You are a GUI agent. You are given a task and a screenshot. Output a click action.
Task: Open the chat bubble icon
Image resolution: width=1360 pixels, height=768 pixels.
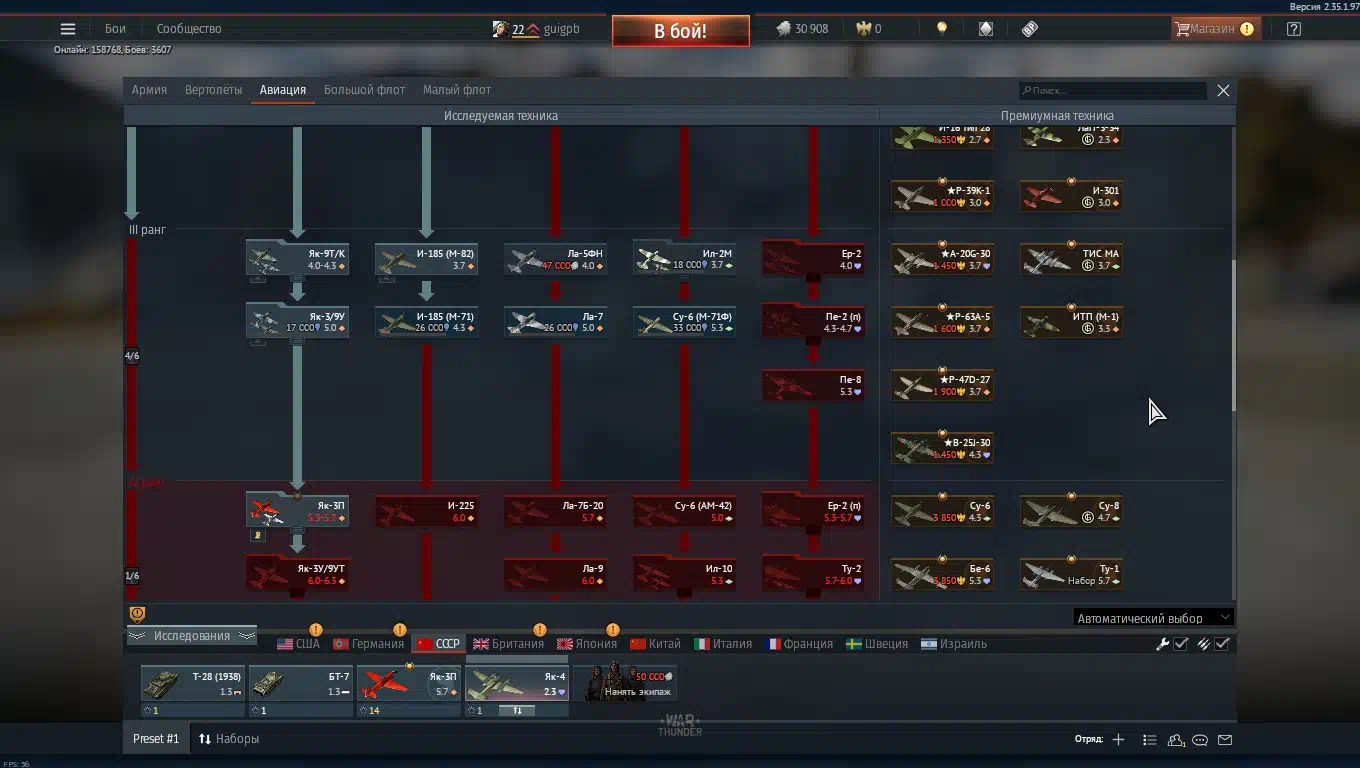click(x=1200, y=740)
